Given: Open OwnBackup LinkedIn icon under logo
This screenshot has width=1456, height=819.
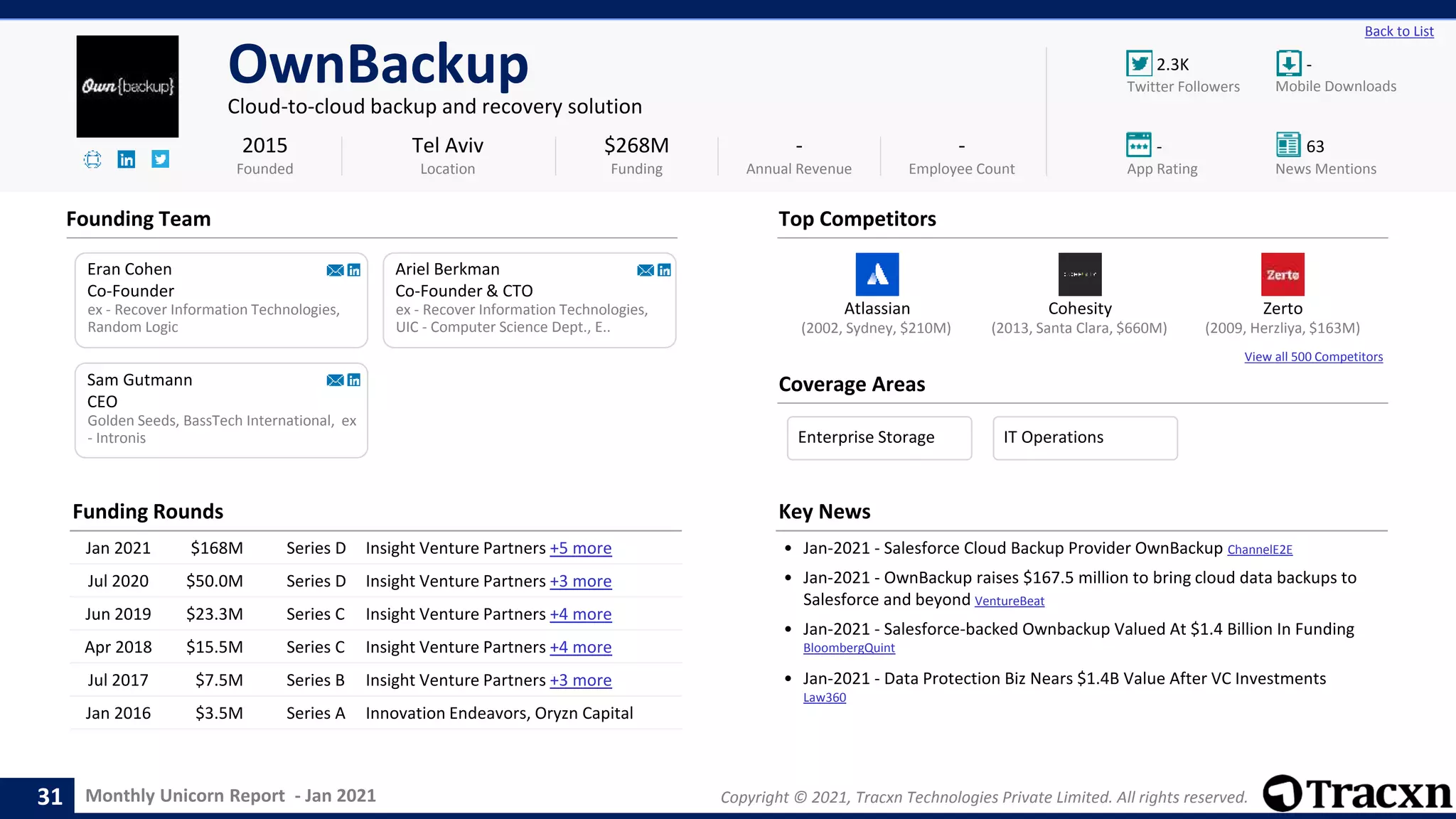Looking at the screenshot, I should coord(127,159).
